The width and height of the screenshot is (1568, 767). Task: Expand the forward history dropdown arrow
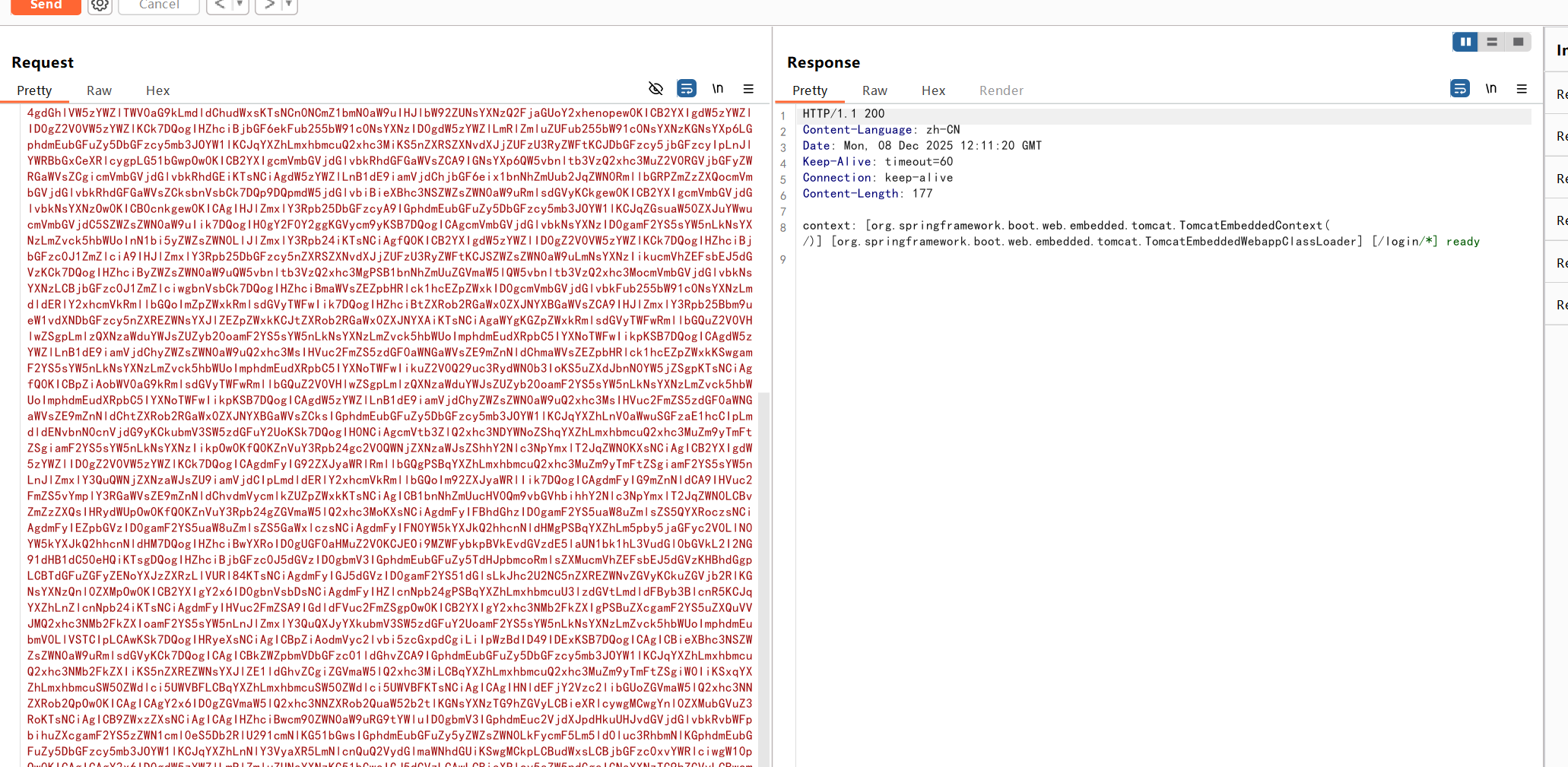pyautogui.click(x=289, y=5)
